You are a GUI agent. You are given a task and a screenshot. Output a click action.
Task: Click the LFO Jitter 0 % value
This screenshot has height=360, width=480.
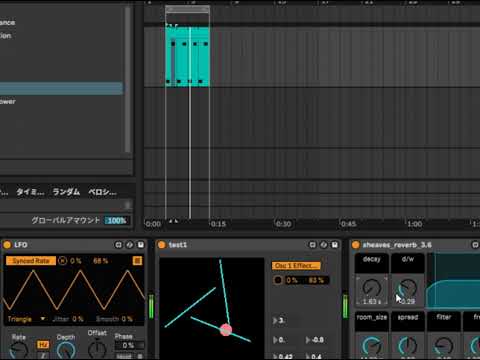click(78, 319)
